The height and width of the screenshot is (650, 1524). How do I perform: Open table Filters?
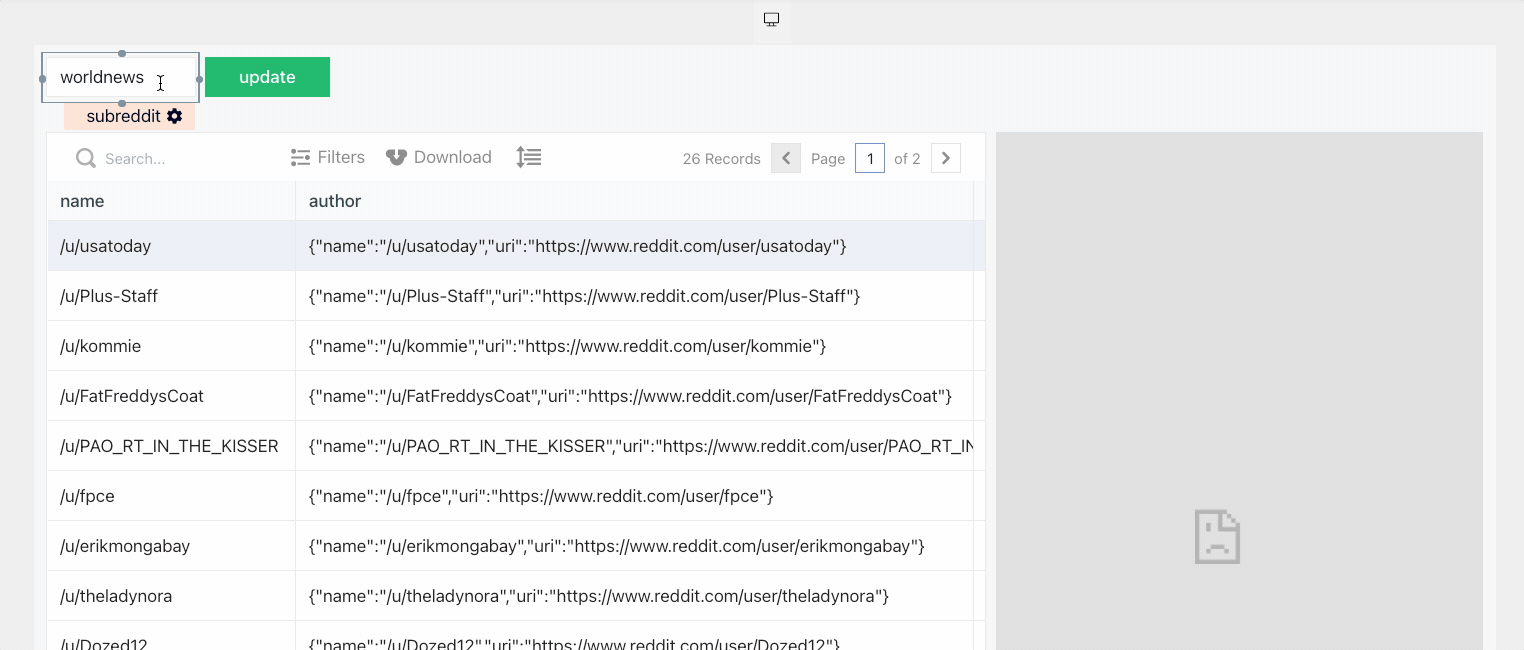(328, 157)
